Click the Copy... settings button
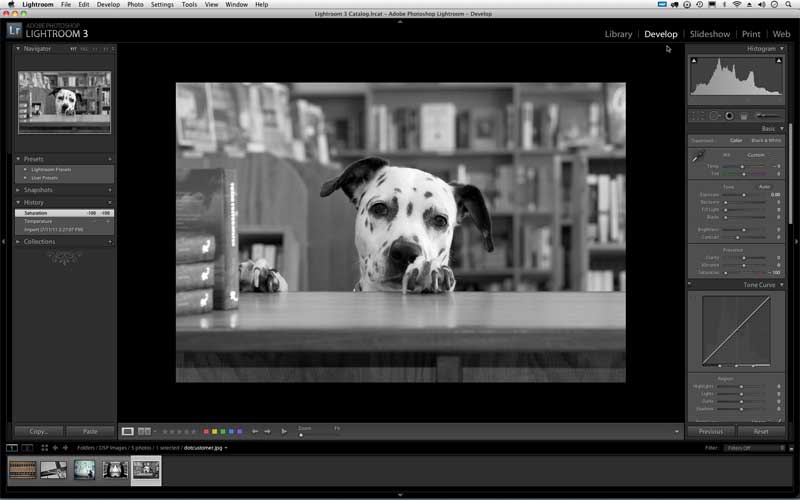 click(39, 431)
